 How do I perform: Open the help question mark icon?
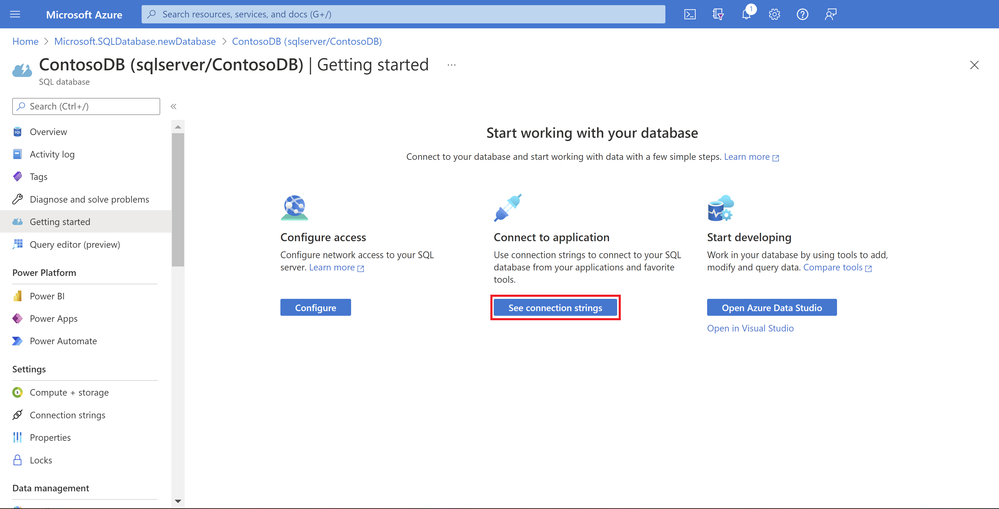click(x=802, y=14)
